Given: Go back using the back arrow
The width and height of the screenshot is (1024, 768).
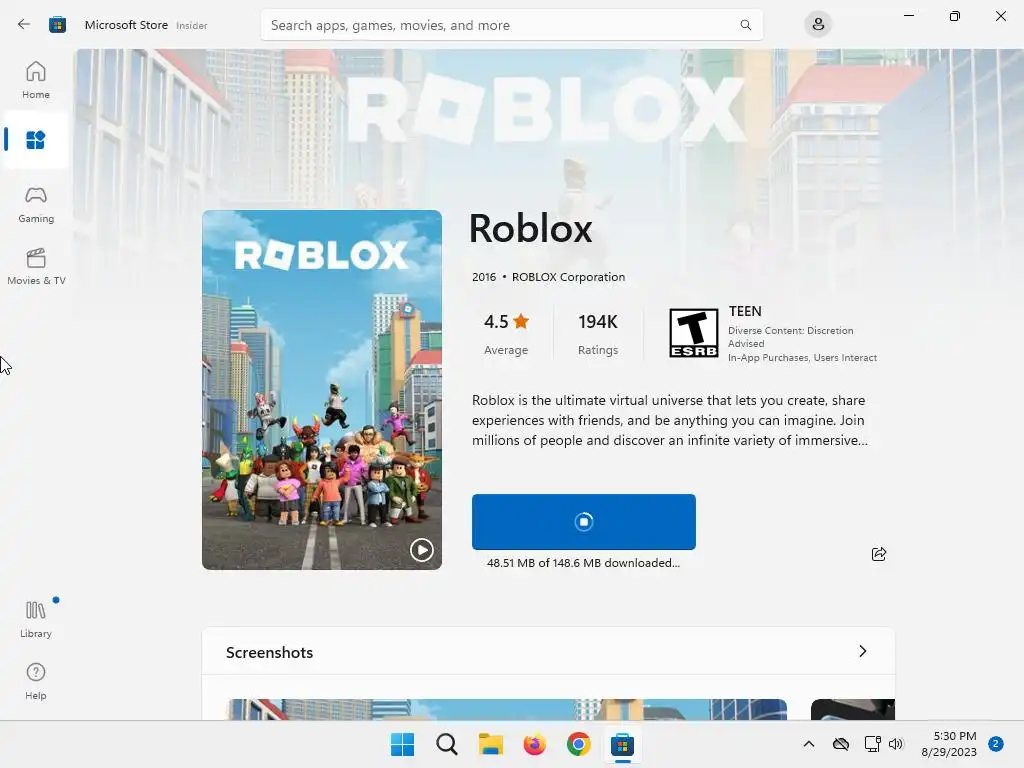Looking at the screenshot, I should 24,25.
